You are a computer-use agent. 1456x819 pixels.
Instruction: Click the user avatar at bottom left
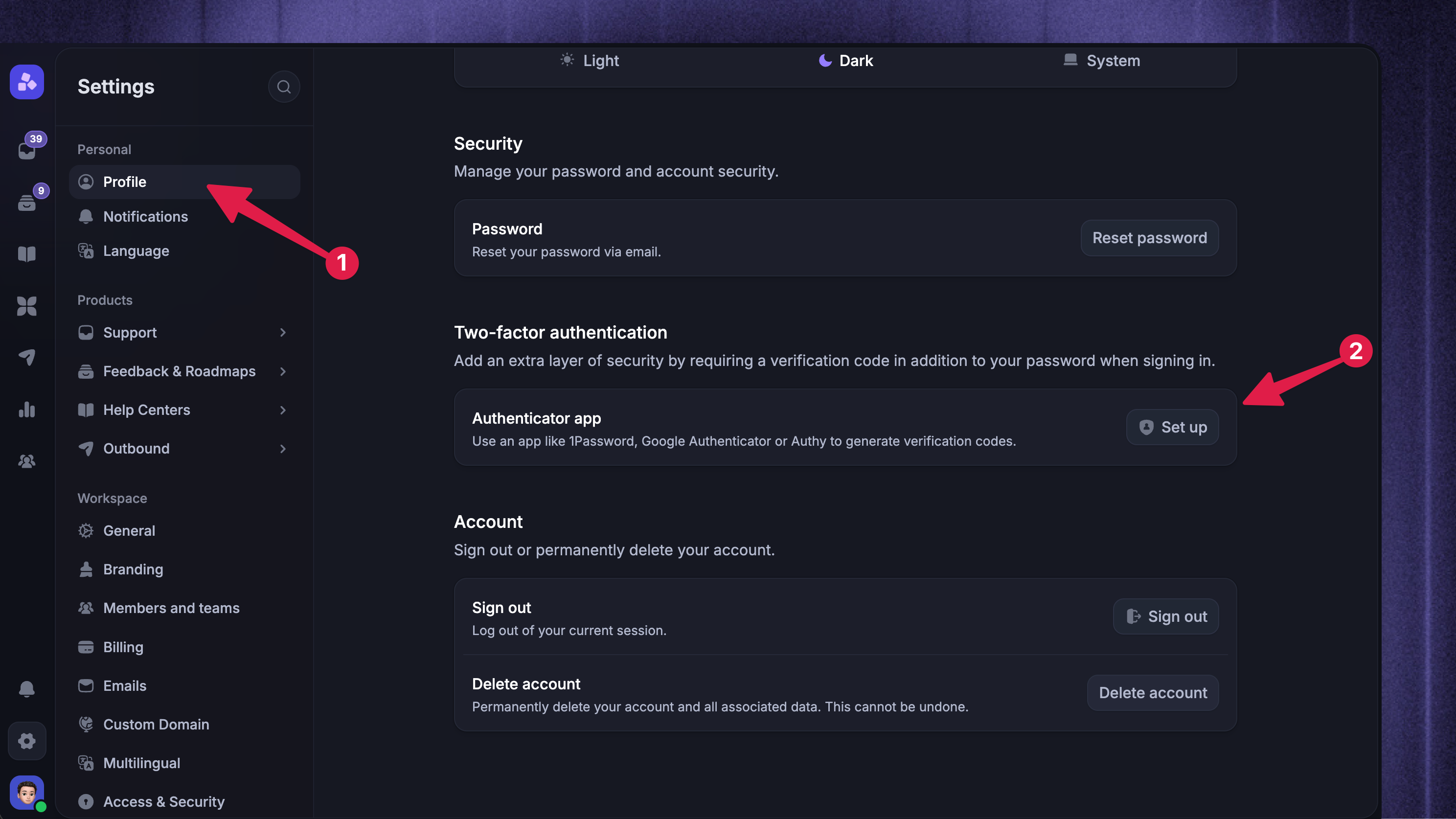(x=26, y=792)
